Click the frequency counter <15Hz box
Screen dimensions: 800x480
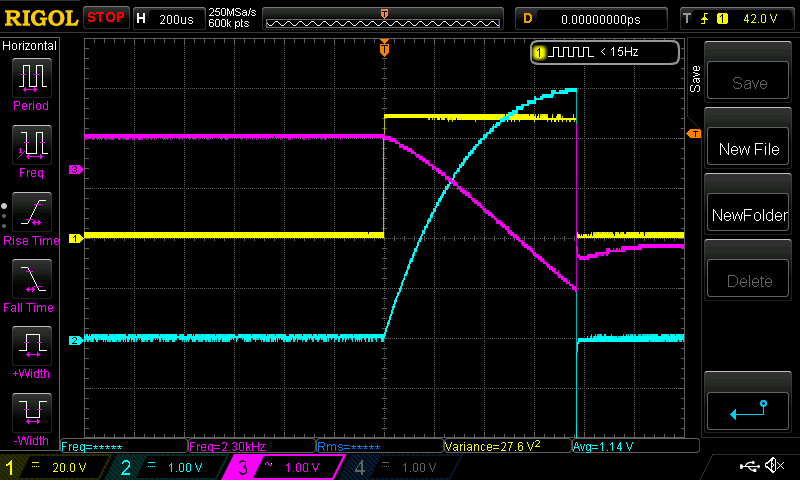(605, 52)
